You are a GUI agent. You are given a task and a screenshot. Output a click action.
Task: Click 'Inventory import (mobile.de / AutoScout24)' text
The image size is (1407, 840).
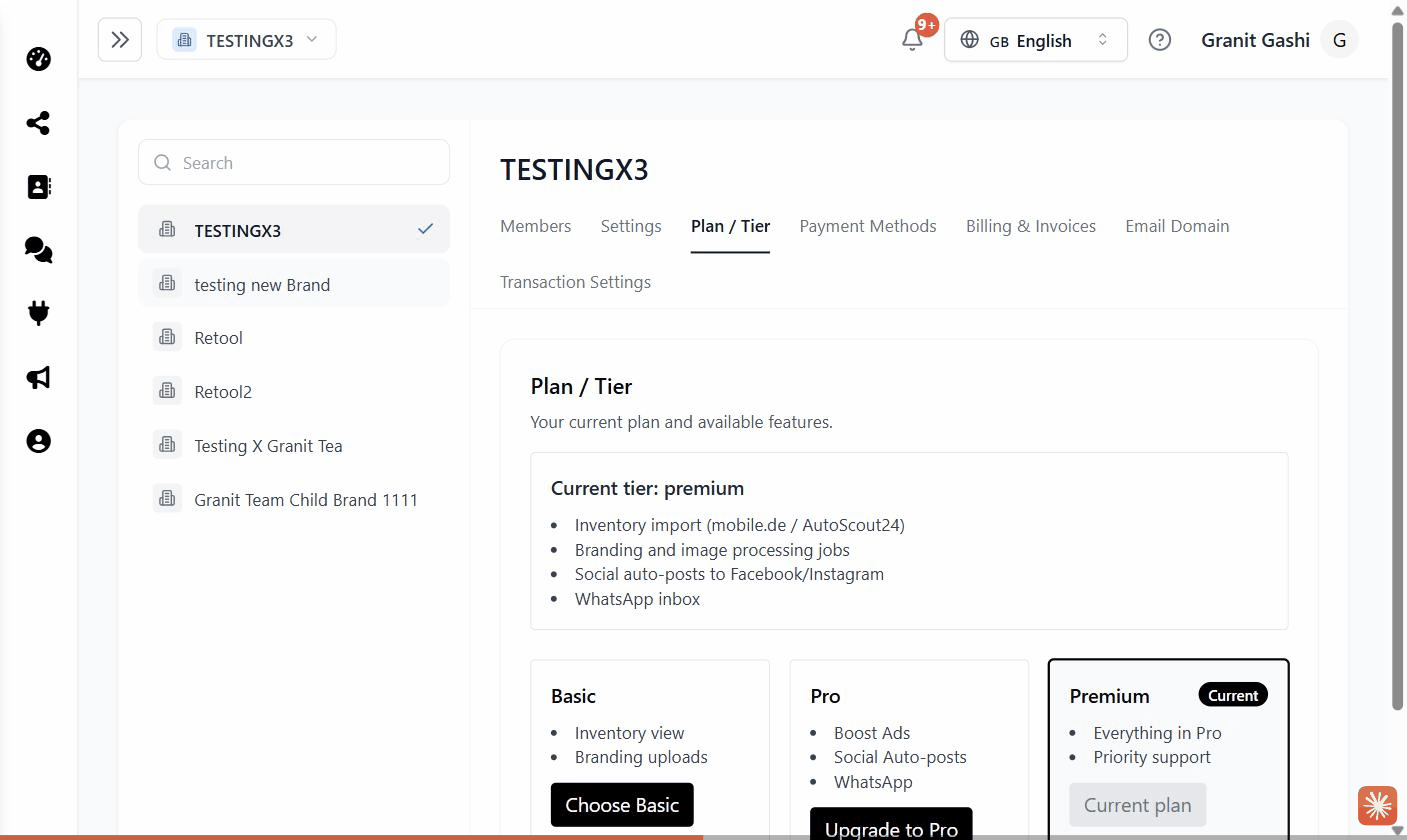[739, 525]
